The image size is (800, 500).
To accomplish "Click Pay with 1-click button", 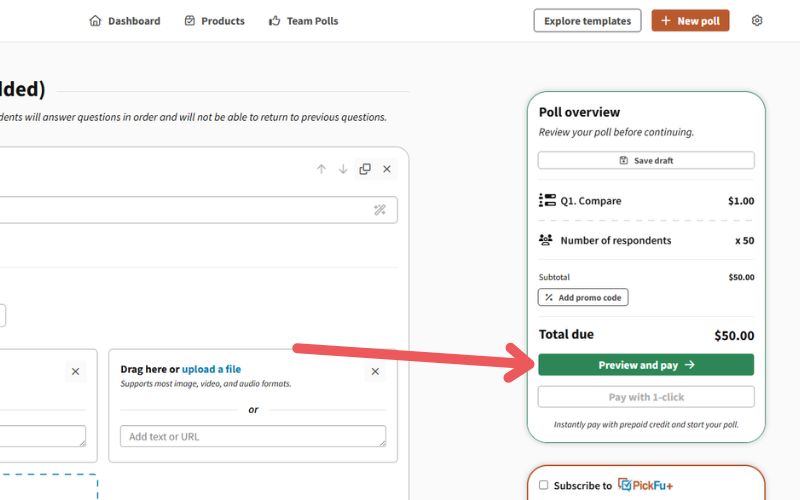I will pos(646,397).
